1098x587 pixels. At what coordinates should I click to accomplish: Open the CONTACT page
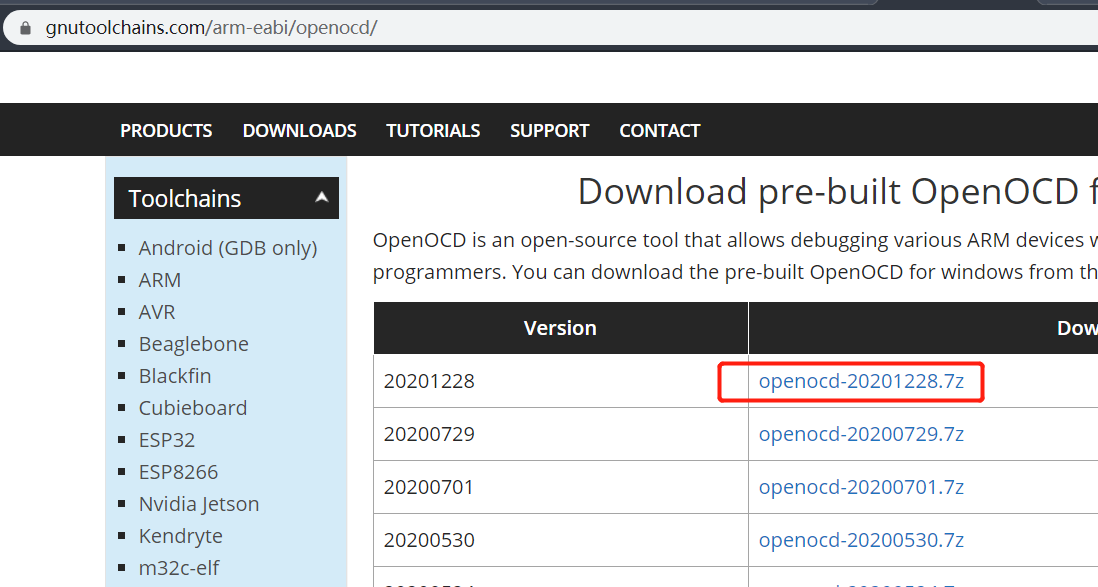point(659,130)
